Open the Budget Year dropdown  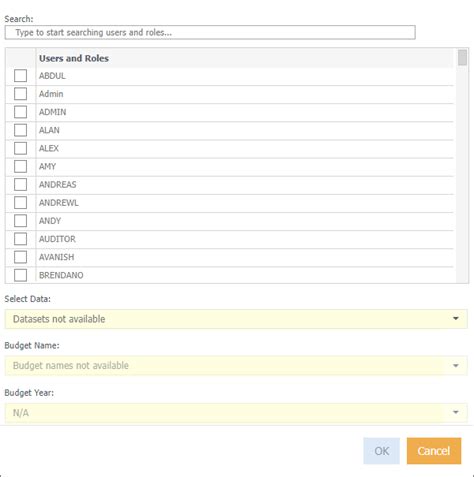pos(236,413)
